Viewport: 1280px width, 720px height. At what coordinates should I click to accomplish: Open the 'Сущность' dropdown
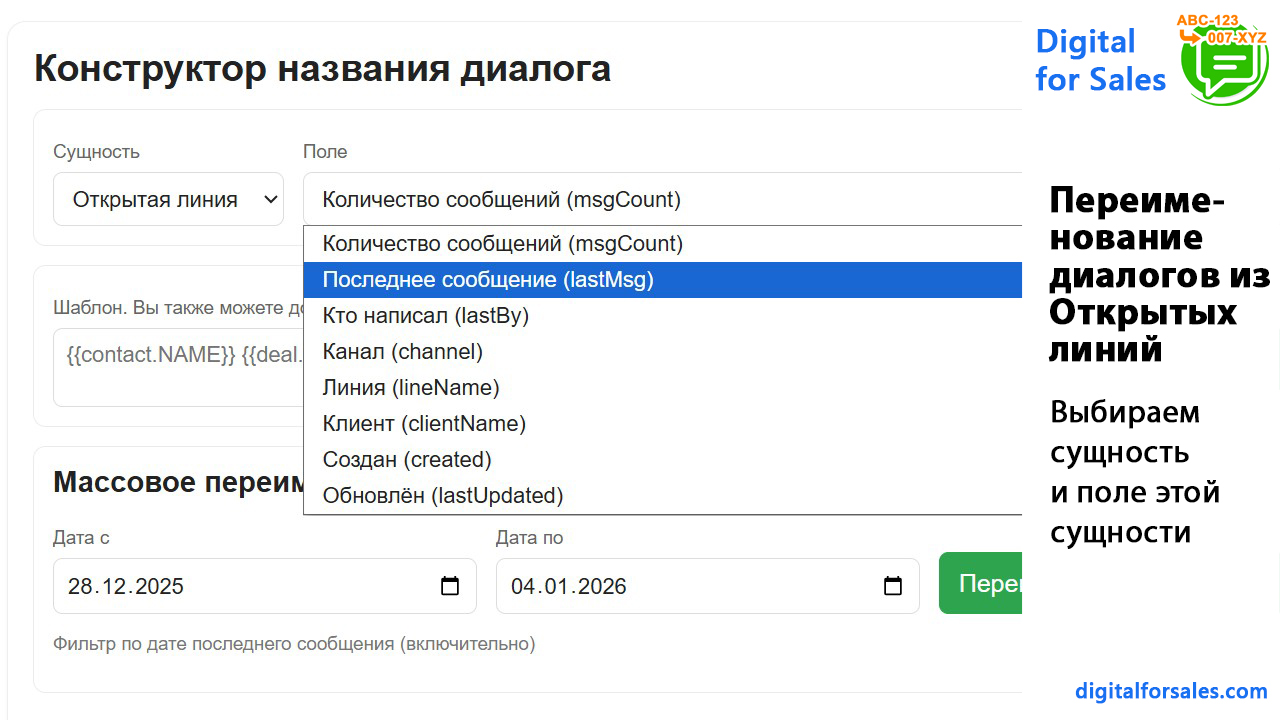[x=168, y=199]
